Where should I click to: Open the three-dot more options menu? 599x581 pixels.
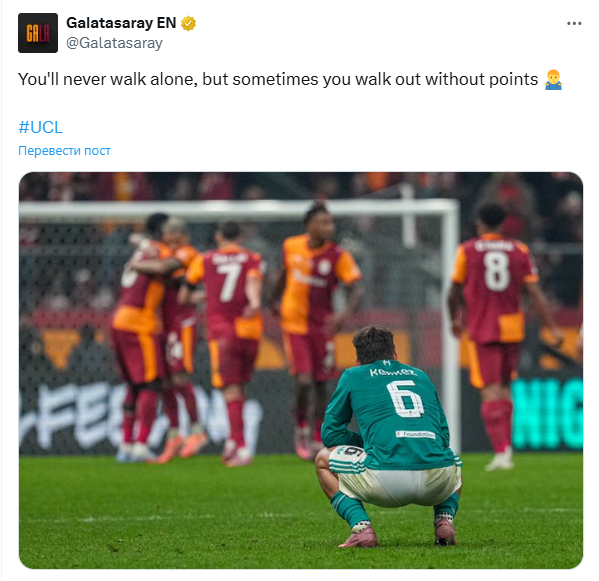tap(574, 24)
